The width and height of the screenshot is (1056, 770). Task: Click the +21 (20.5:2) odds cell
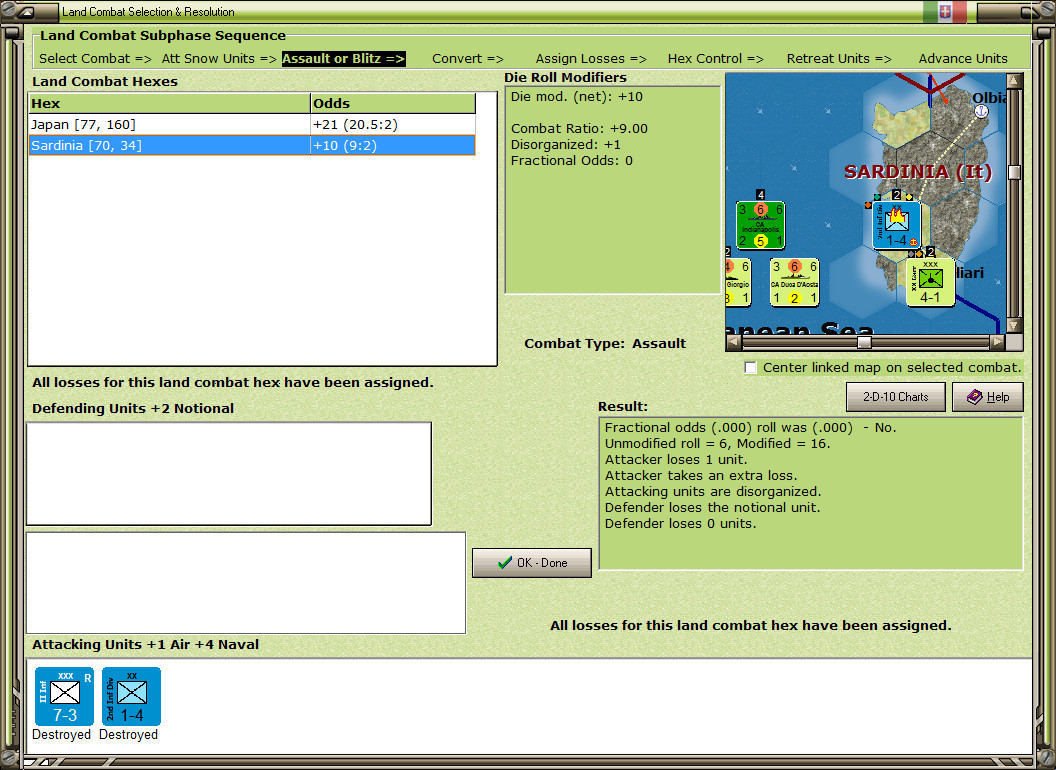click(x=392, y=125)
